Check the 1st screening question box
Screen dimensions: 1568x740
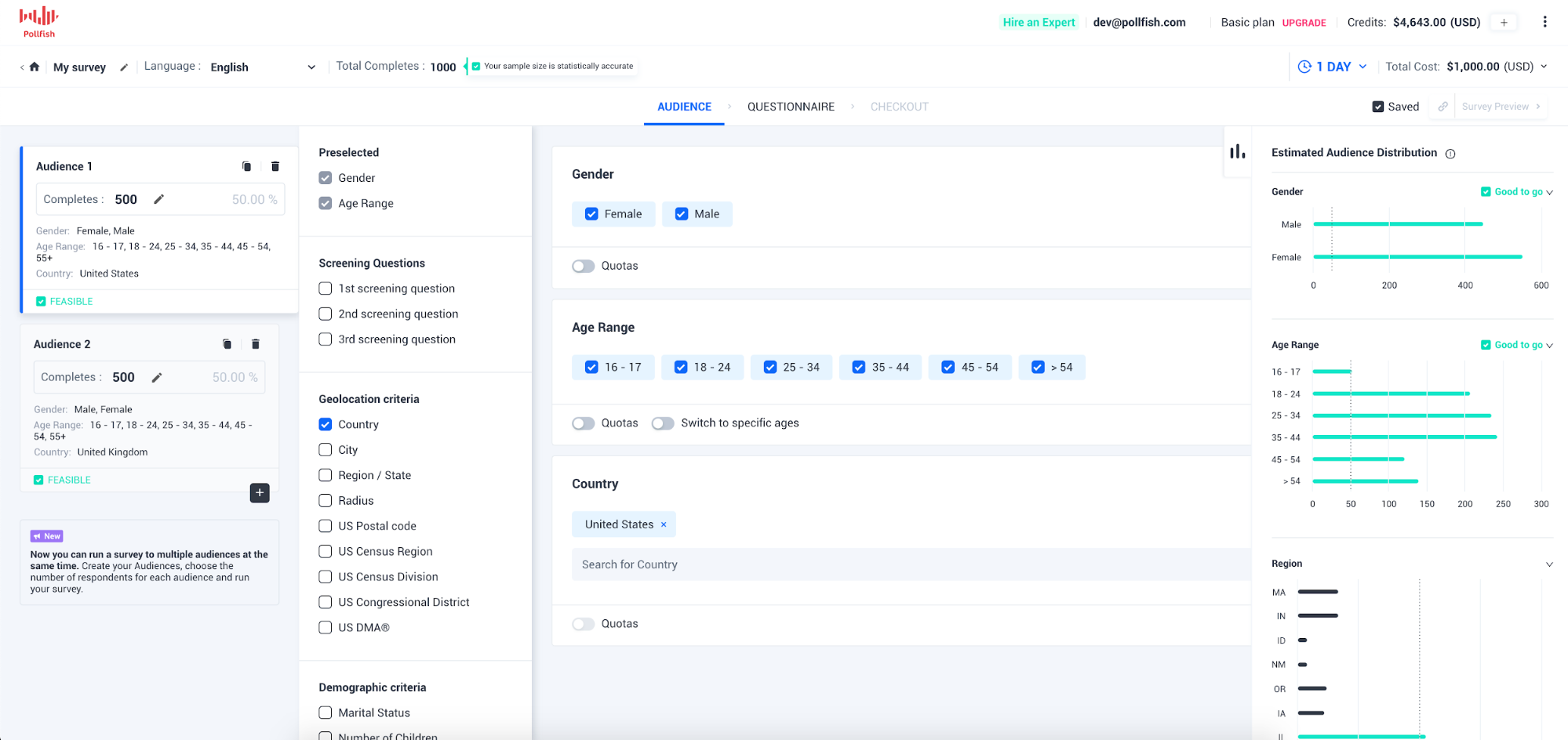coord(326,288)
